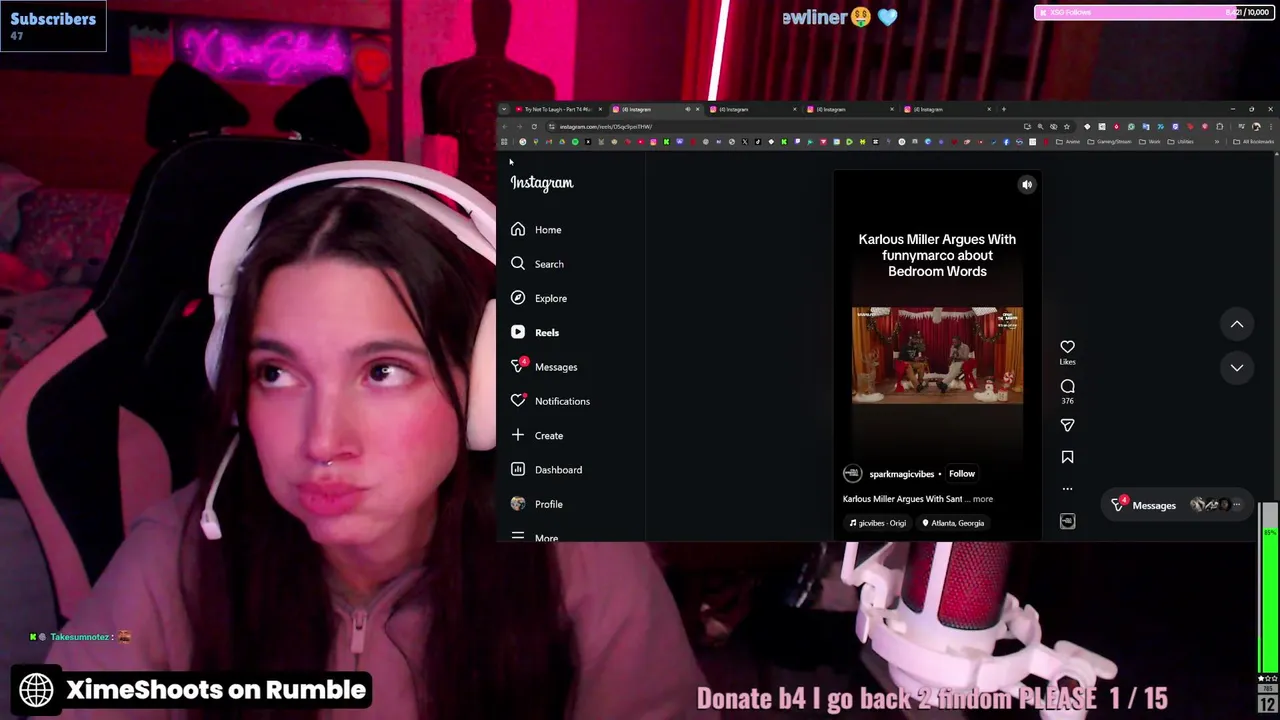The width and height of the screenshot is (1280, 720).
Task: Mute the active Instagram tab via its speaker icon
Action: pos(688,109)
